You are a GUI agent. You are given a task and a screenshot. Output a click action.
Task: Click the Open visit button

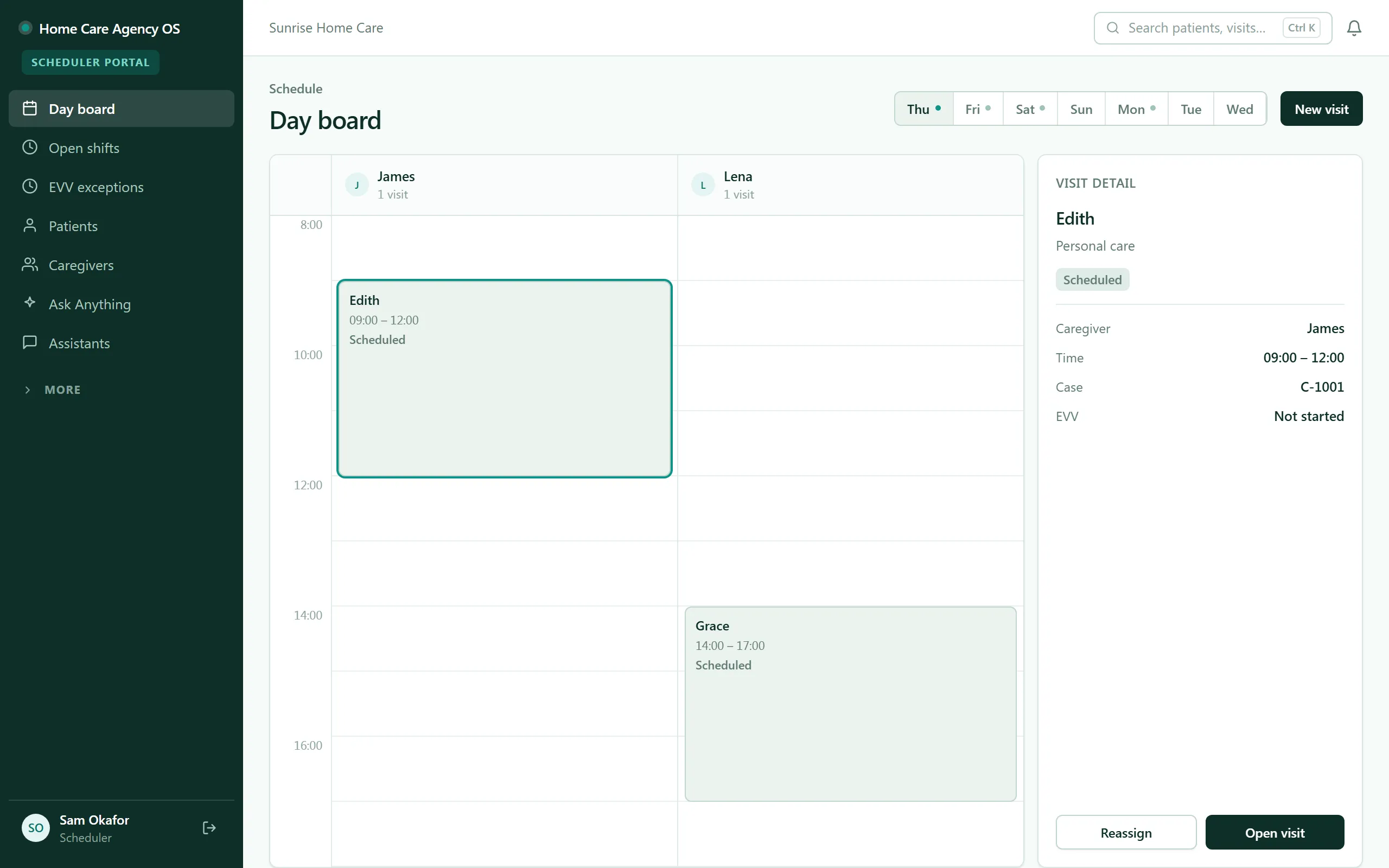[x=1275, y=832]
